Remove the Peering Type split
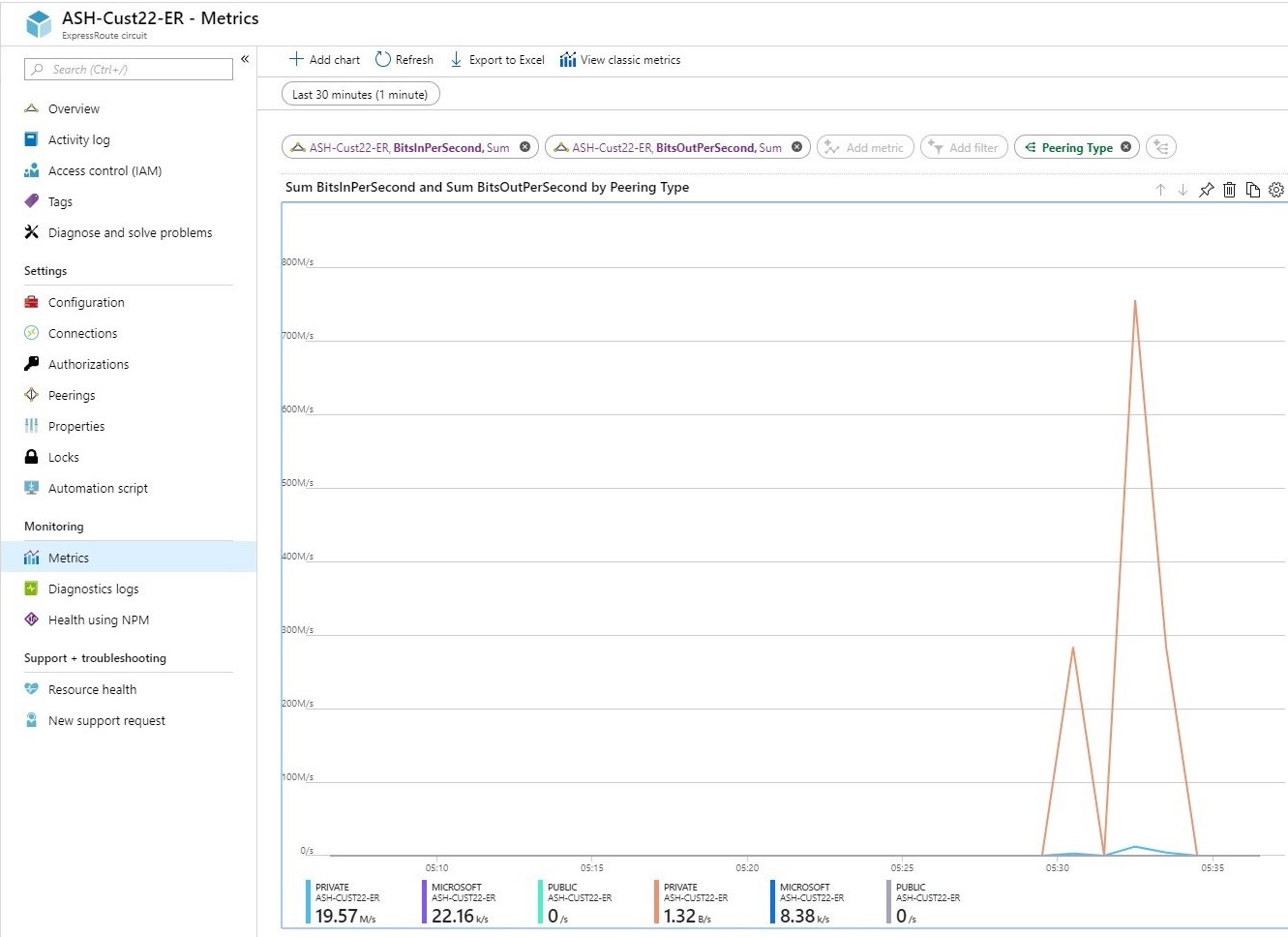The image size is (1288, 937). [x=1124, y=147]
